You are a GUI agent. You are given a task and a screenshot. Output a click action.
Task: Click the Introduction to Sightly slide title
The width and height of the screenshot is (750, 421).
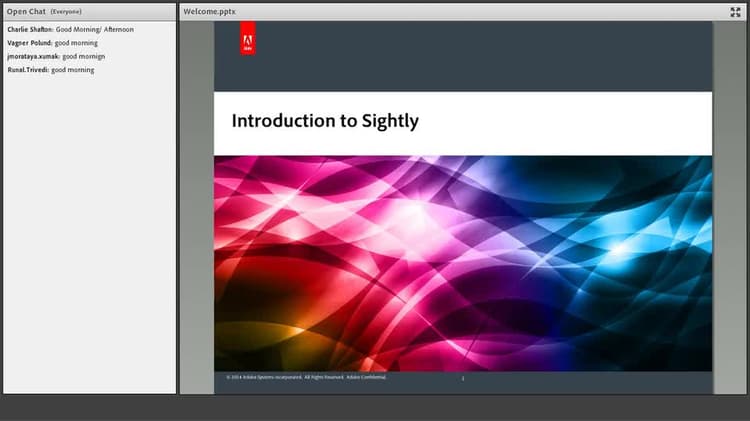click(325, 121)
